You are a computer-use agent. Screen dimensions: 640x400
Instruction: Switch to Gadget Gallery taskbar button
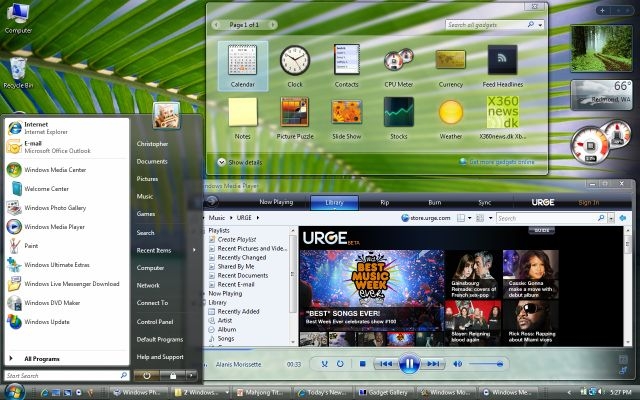pyautogui.click(x=384, y=392)
